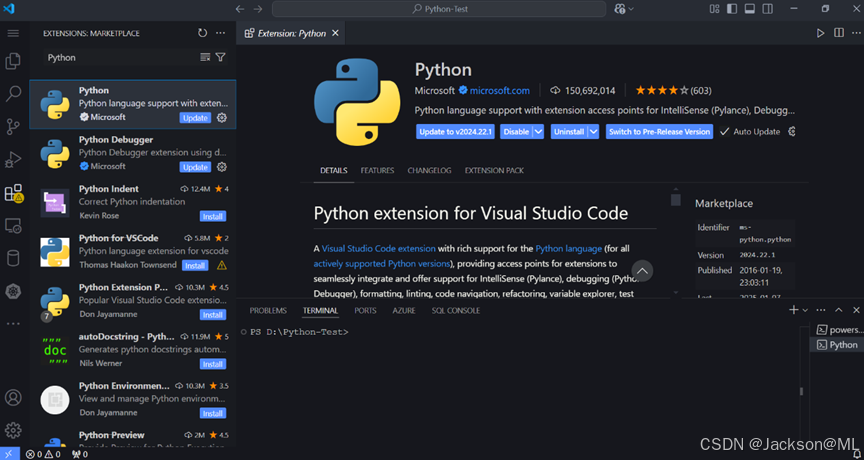Open remote window indicator in status bar

(9, 454)
